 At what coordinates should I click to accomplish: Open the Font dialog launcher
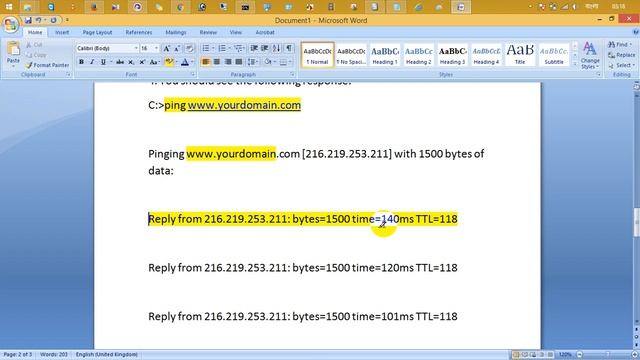[x=193, y=75]
